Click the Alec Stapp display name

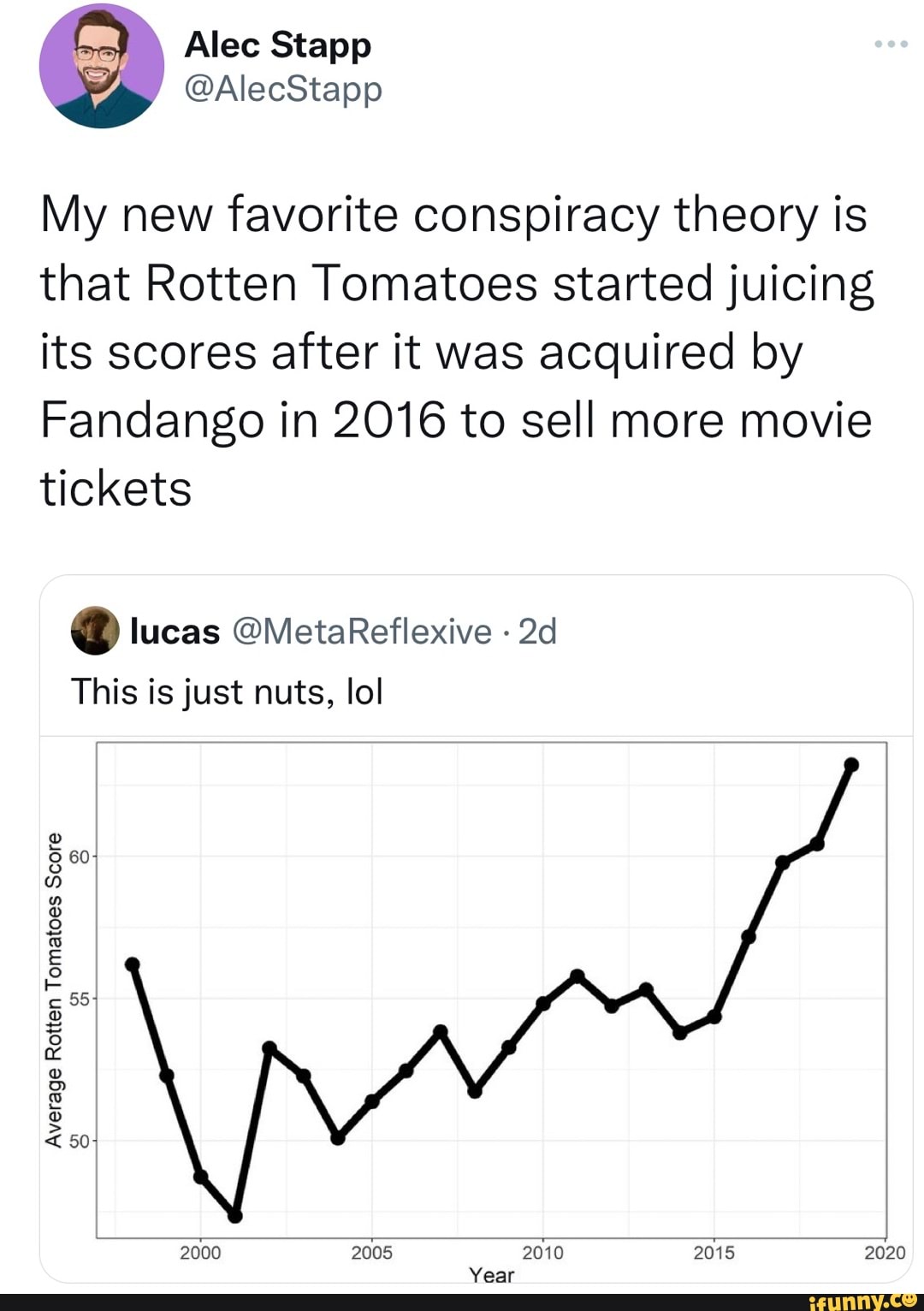click(x=277, y=44)
